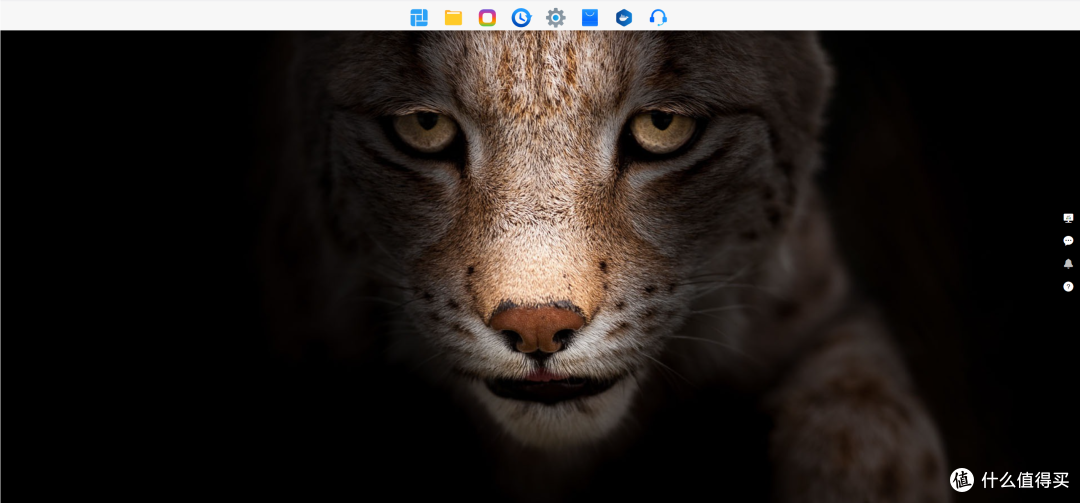Open the gear control panel icon
Viewport: 1080px width, 503px height.
point(556,17)
